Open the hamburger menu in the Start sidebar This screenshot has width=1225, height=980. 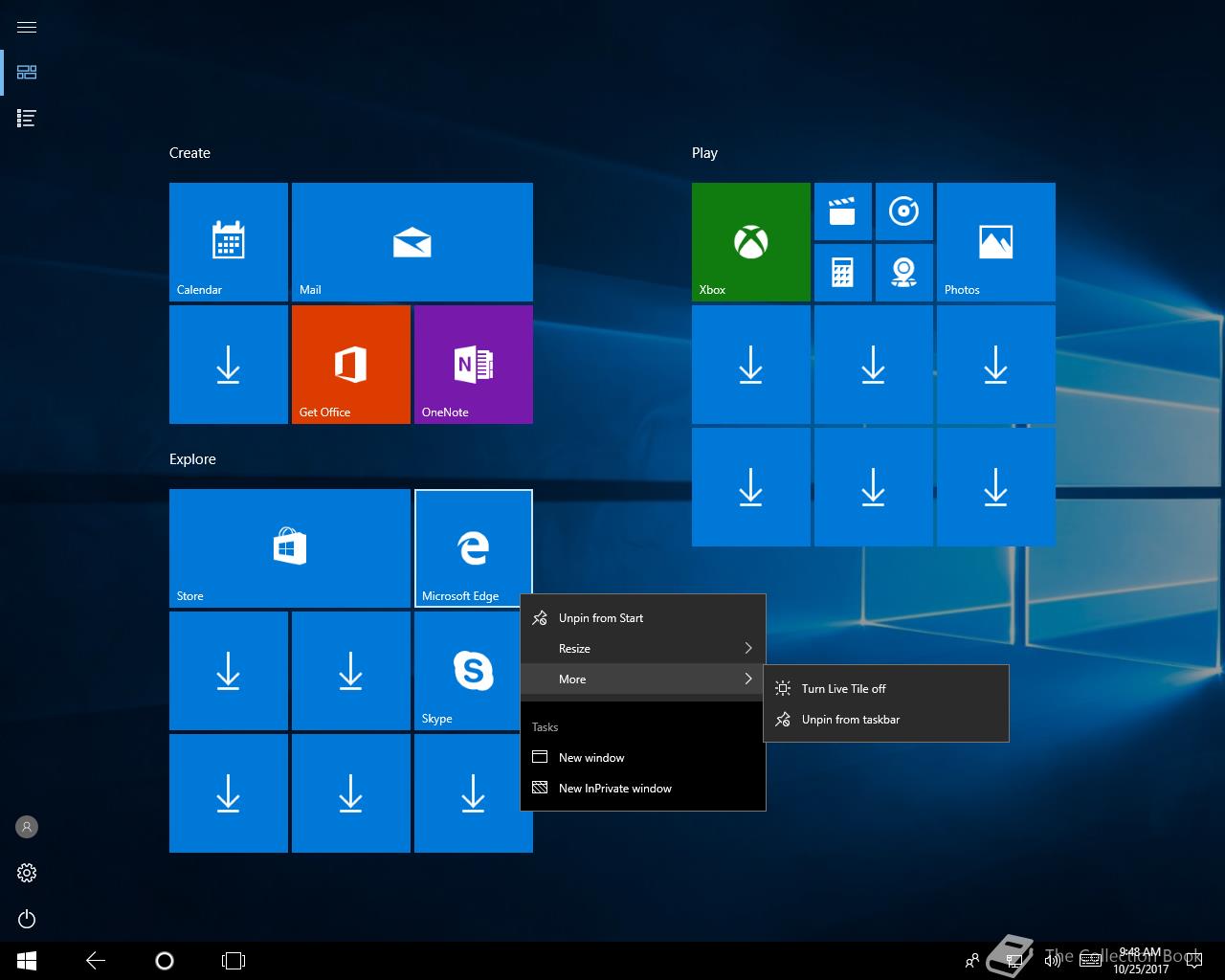click(x=27, y=27)
